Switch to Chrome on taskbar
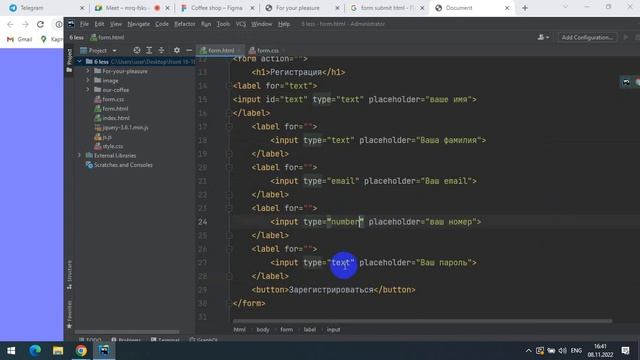 click(81, 351)
